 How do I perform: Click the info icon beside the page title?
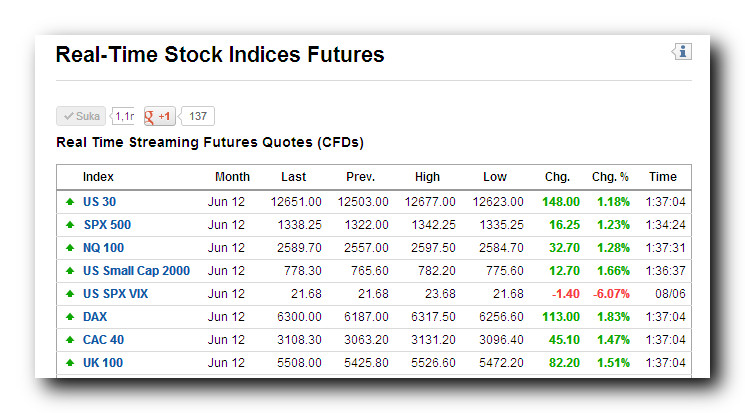tap(682, 52)
